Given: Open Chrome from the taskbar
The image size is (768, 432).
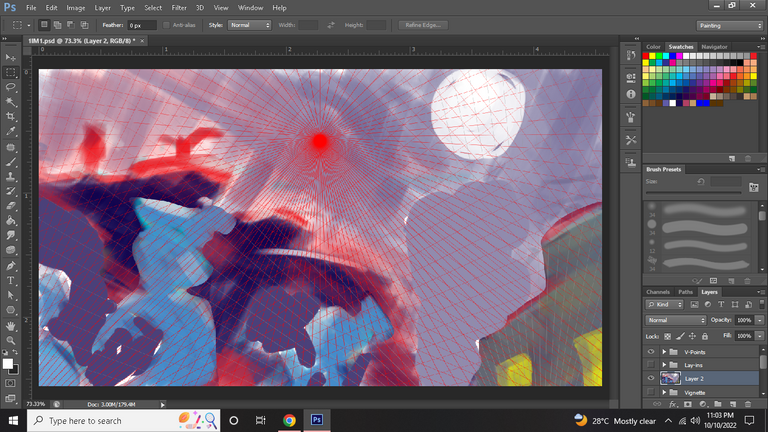Looking at the screenshot, I should tap(289, 420).
